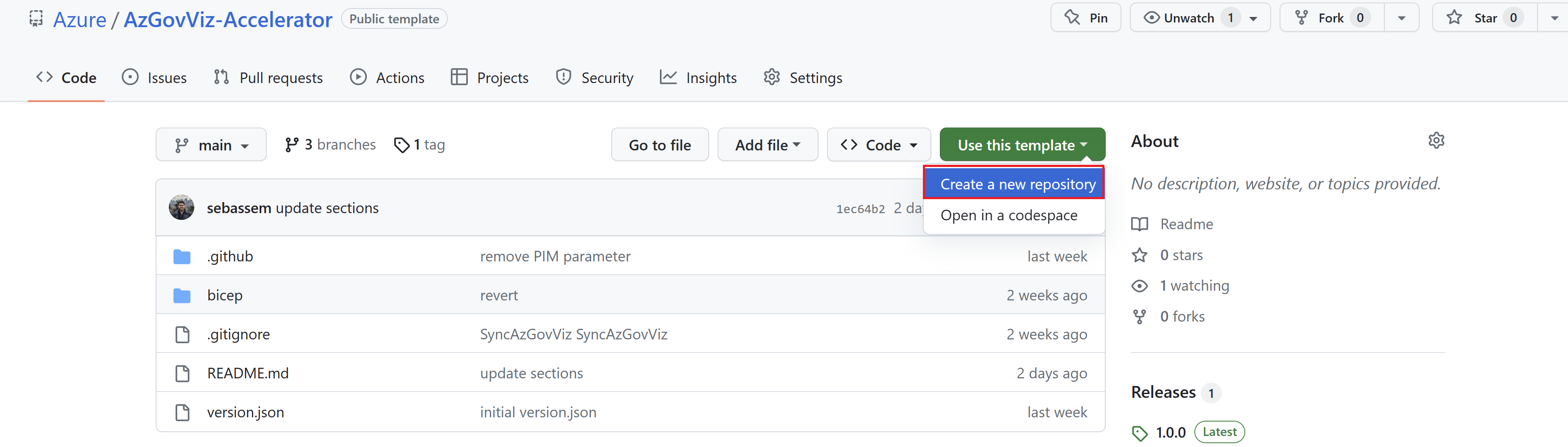Select Open in a codespace option

coord(1009,215)
